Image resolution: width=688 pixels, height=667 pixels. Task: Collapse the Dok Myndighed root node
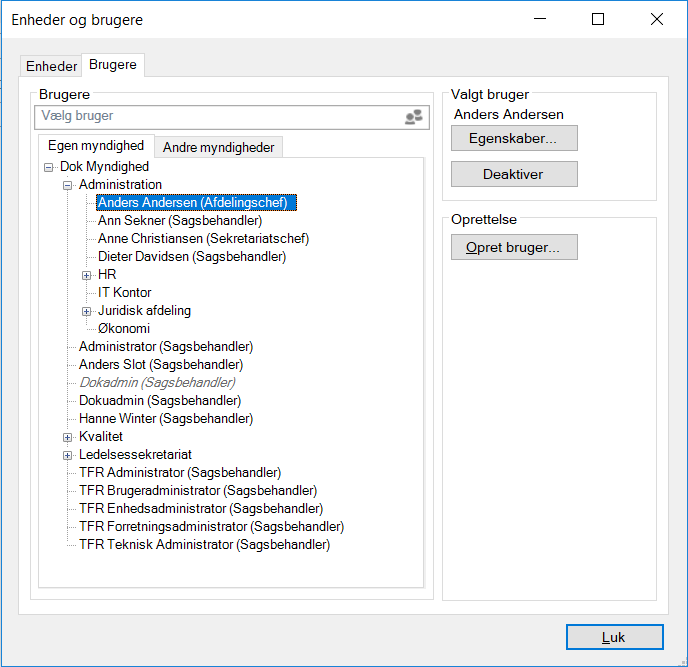tap(49, 167)
